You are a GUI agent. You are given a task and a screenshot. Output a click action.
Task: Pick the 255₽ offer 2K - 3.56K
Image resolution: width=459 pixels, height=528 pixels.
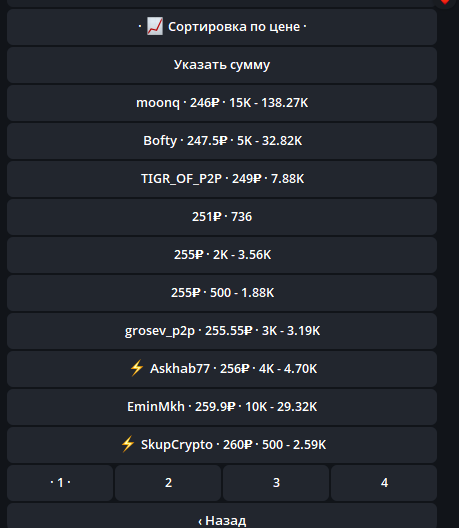point(222,255)
